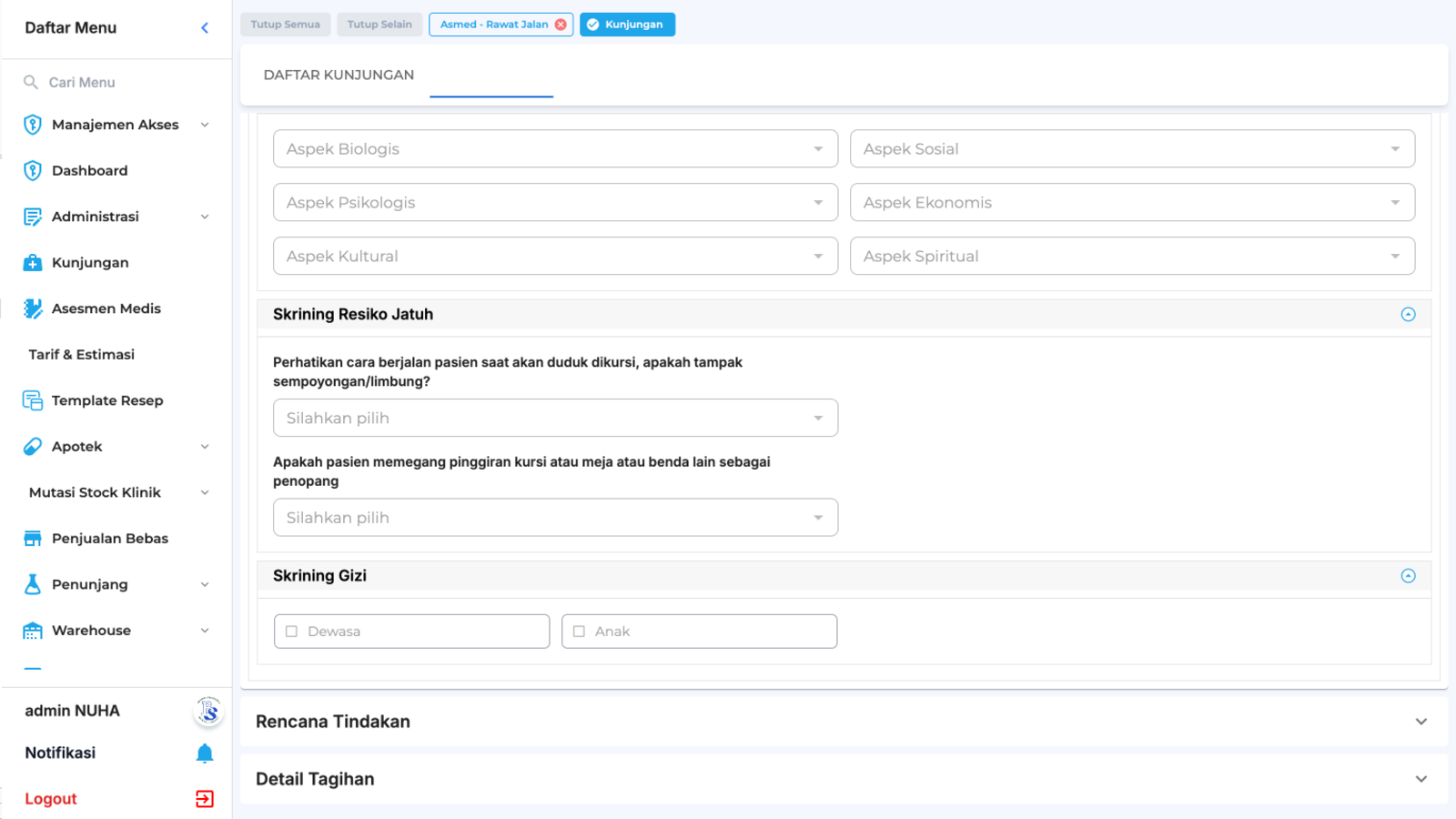Click the Notifikasi label
Viewport: 1456px width, 819px height.
[60, 753]
